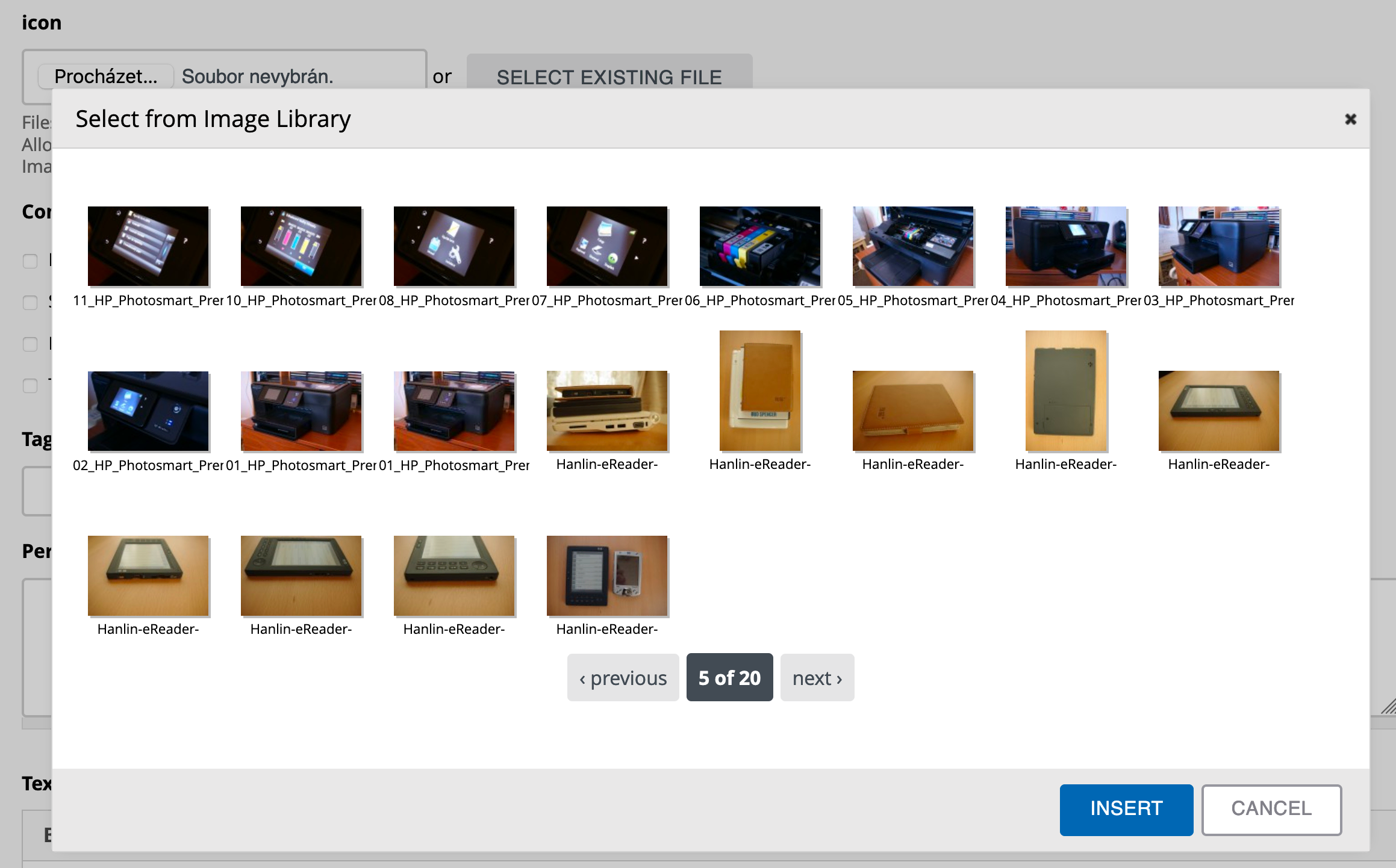Select the 01_HP_Photosmart_Pre printer icon
The width and height of the screenshot is (1396, 868).
(x=300, y=408)
